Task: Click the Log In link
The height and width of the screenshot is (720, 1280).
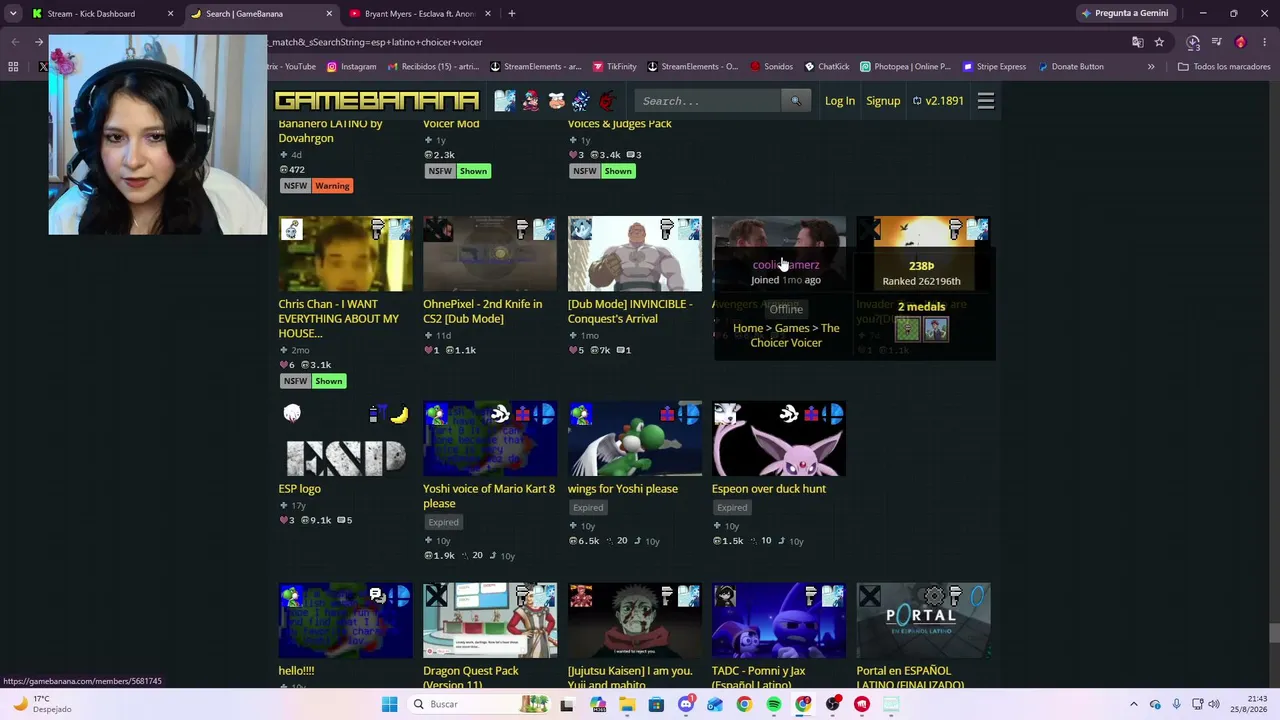Action: point(840,101)
